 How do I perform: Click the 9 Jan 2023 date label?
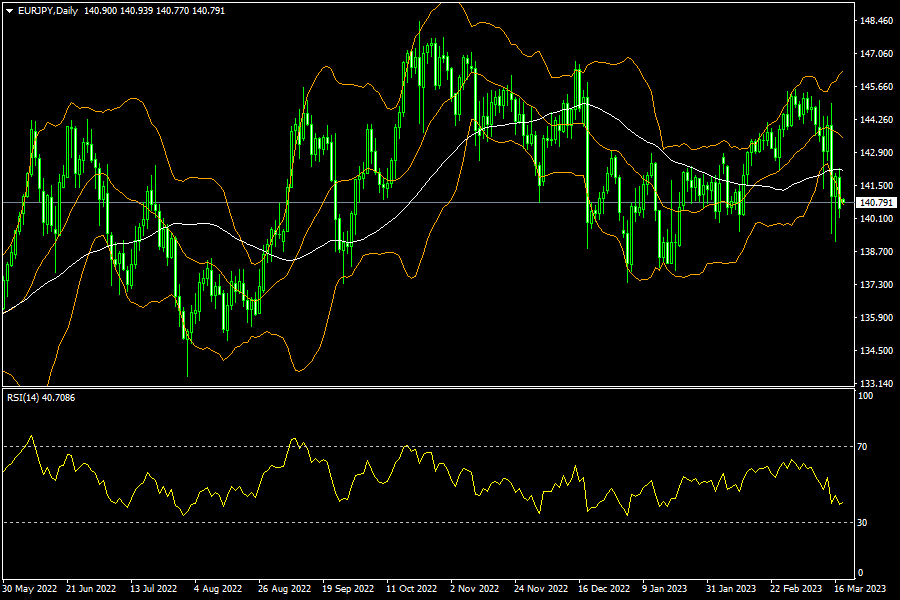[x=664, y=589]
